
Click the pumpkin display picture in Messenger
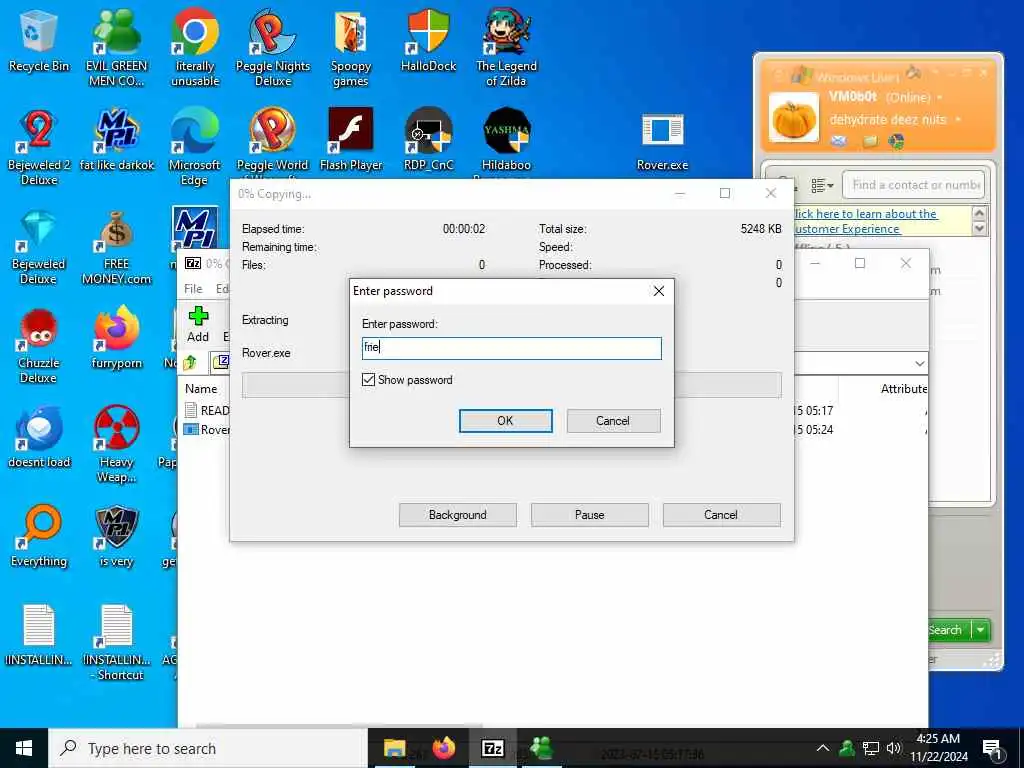793,118
